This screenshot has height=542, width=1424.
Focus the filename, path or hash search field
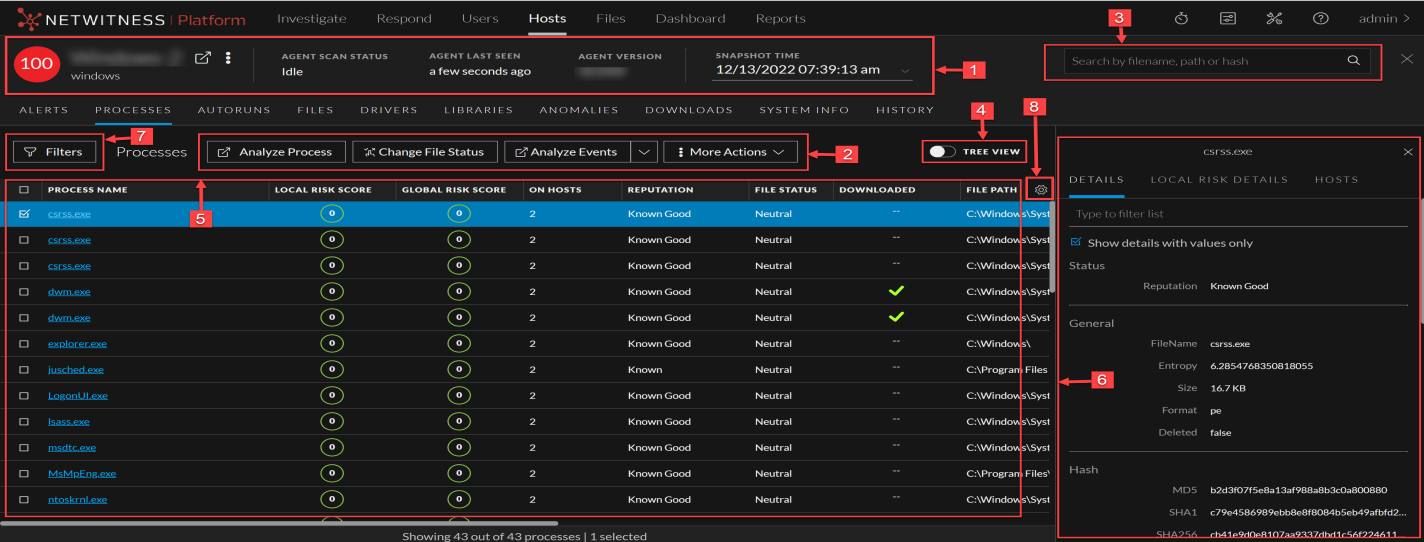1205,61
